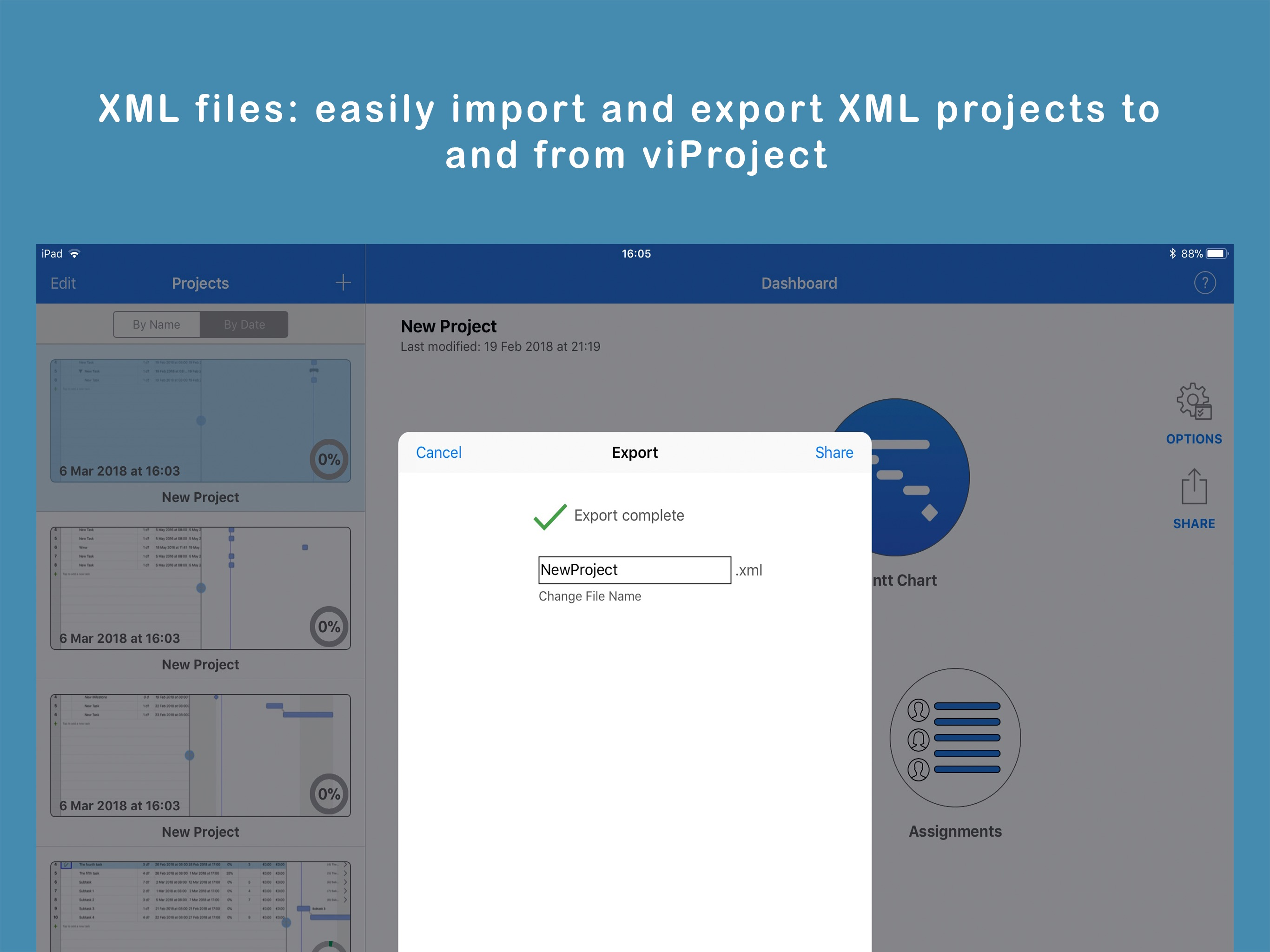Add a new project with plus icon
The image size is (1270, 952).
(x=343, y=283)
